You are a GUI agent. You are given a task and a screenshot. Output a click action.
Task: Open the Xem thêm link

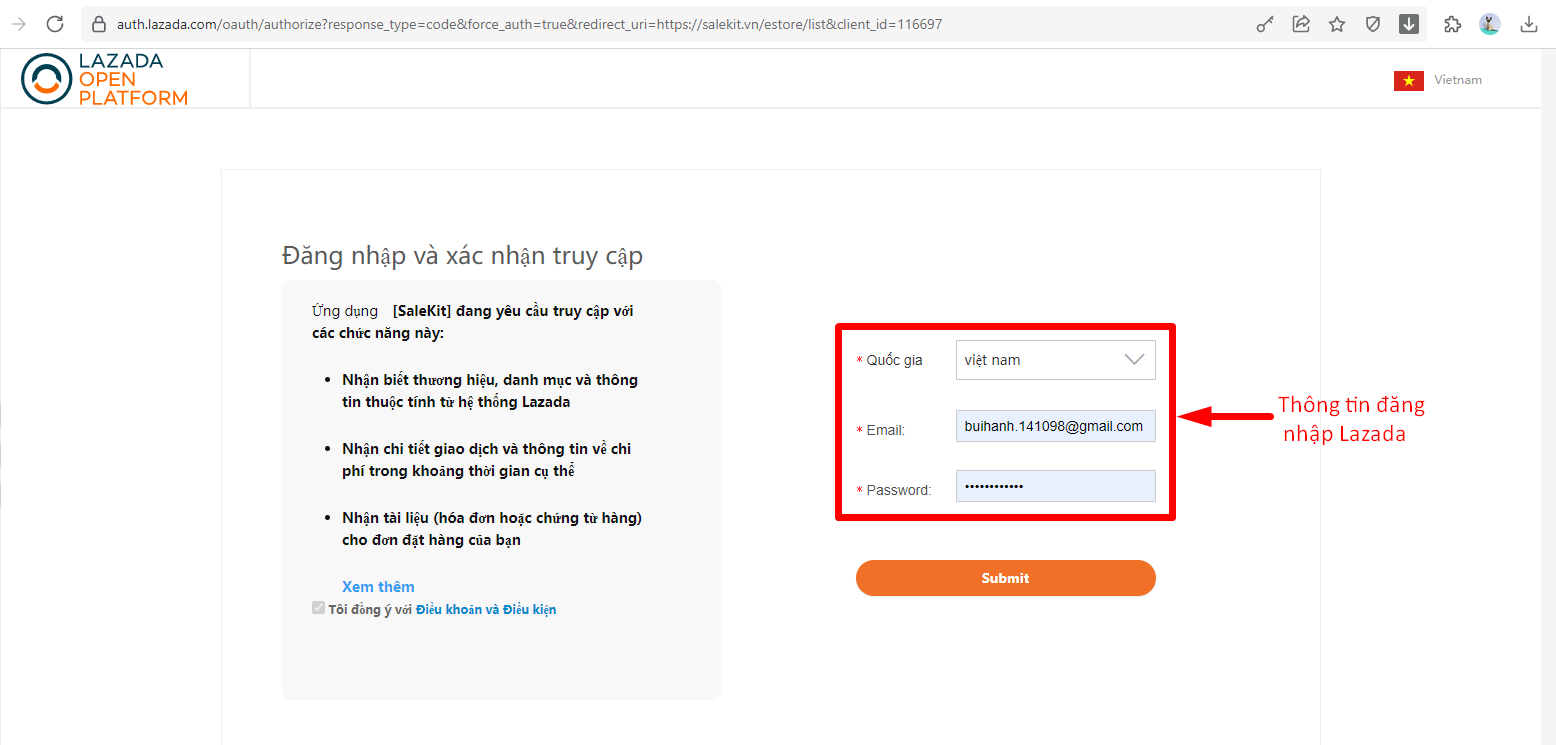click(x=378, y=587)
